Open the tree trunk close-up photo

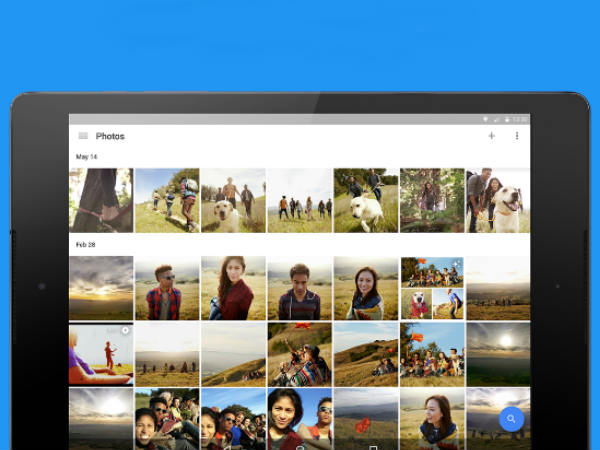[x=100, y=200]
